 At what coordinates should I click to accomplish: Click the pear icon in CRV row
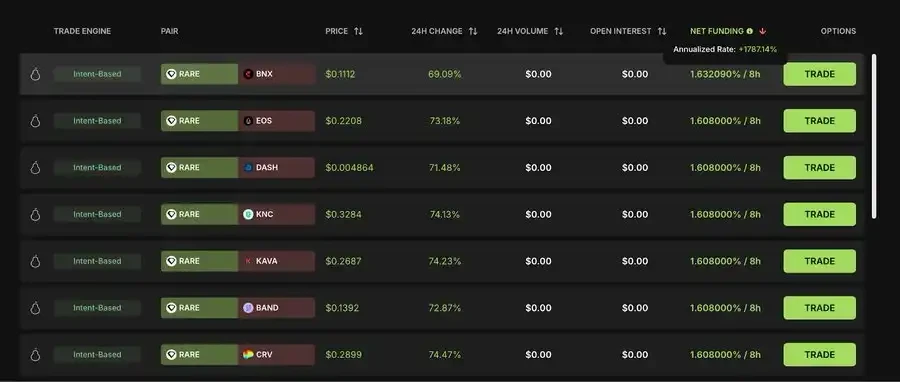click(35, 354)
